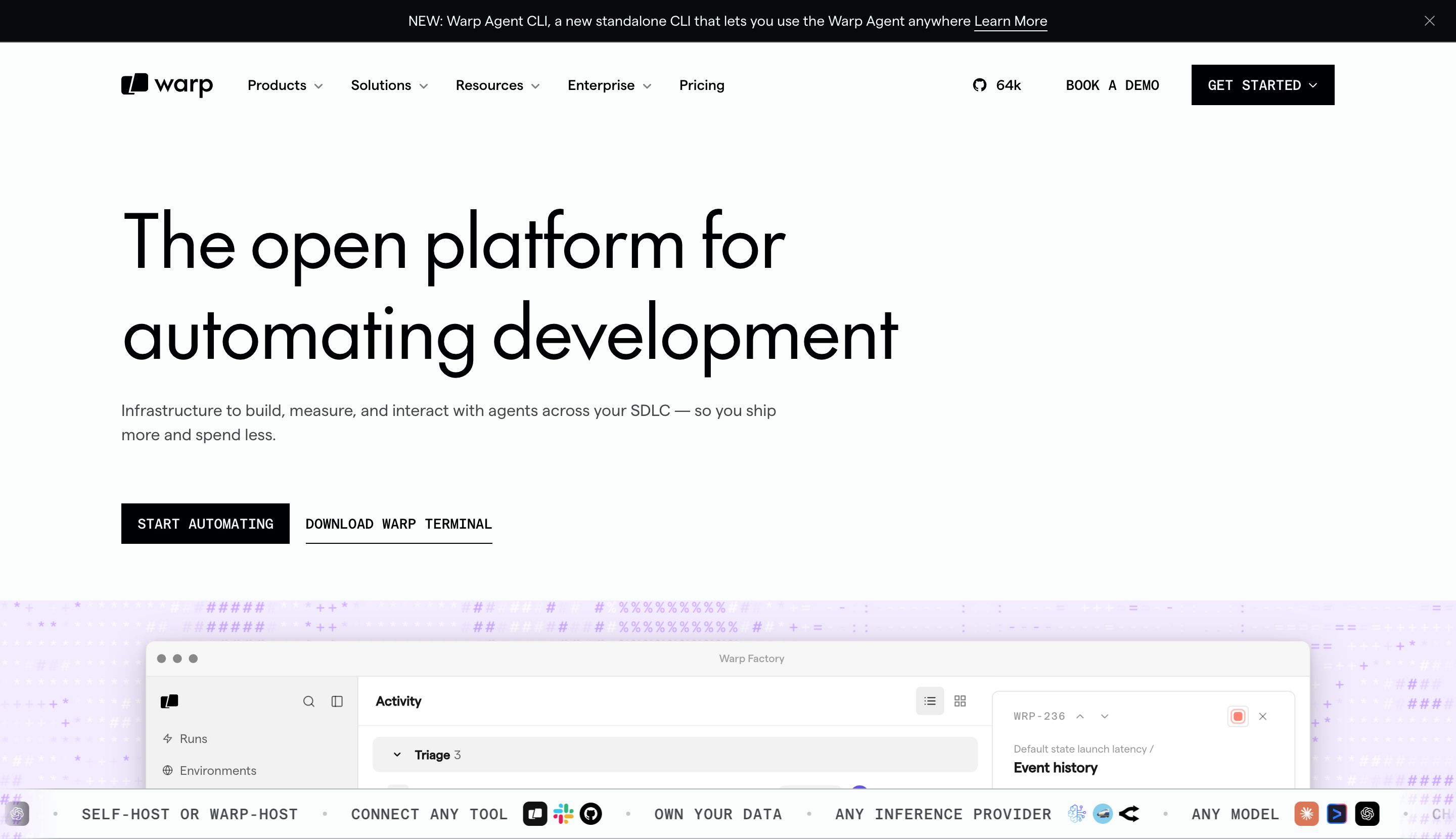Click the Warp logo inside the Warp Factory sidebar

tap(169, 701)
